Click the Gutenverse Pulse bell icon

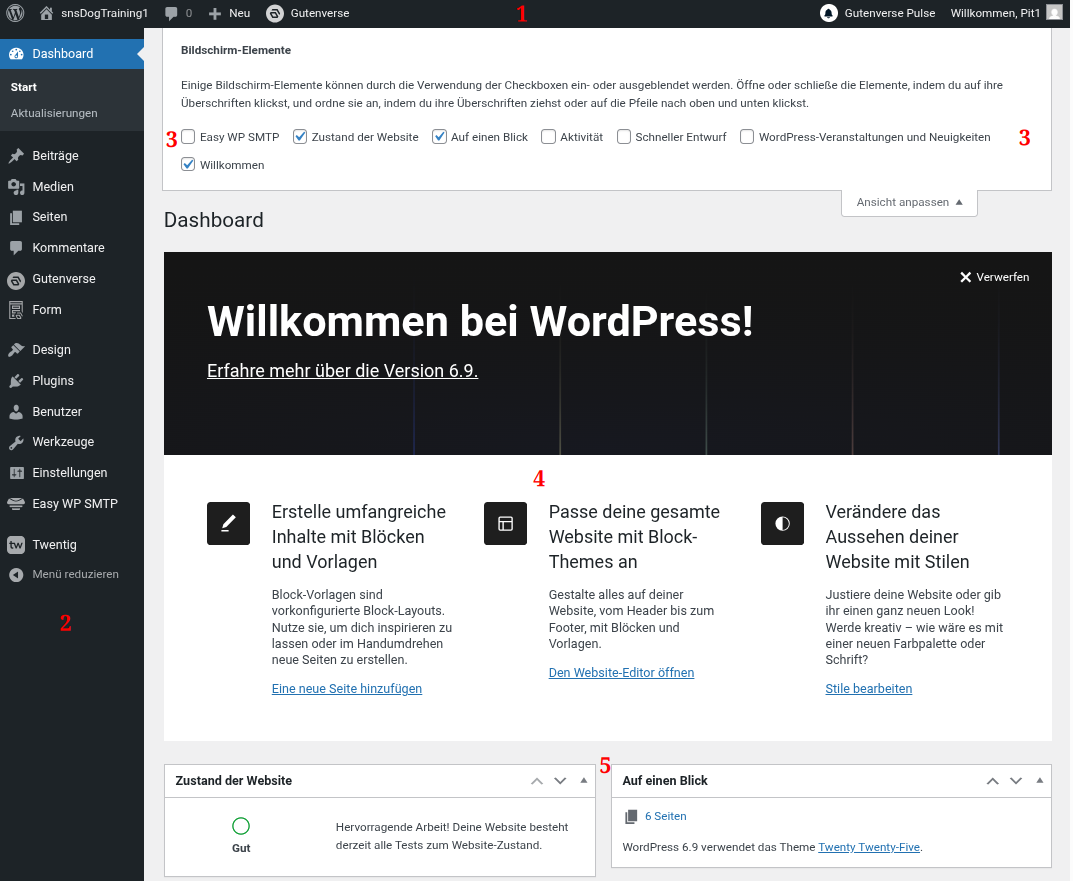[x=829, y=14]
